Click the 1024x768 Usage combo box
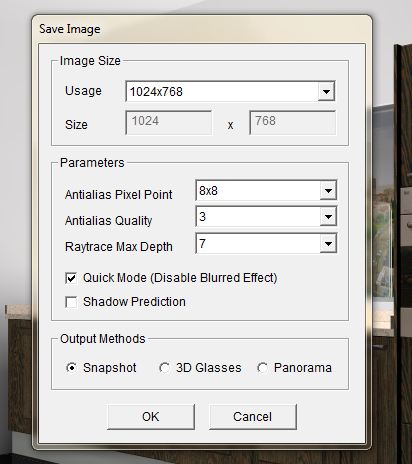412x464 pixels. (x=230, y=91)
